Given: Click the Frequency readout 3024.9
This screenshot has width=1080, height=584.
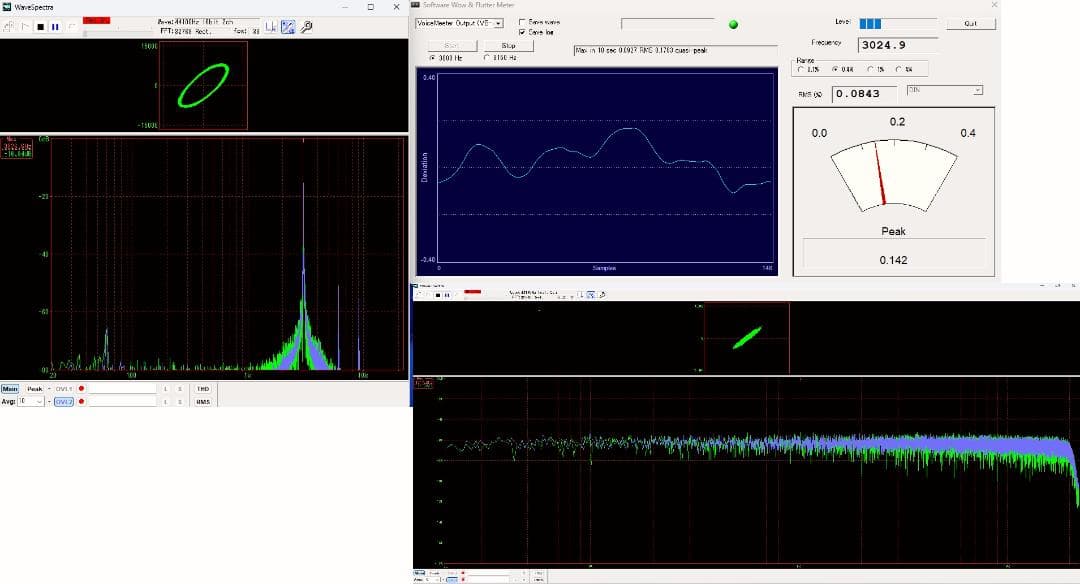Looking at the screenshot, I should 897,45.
